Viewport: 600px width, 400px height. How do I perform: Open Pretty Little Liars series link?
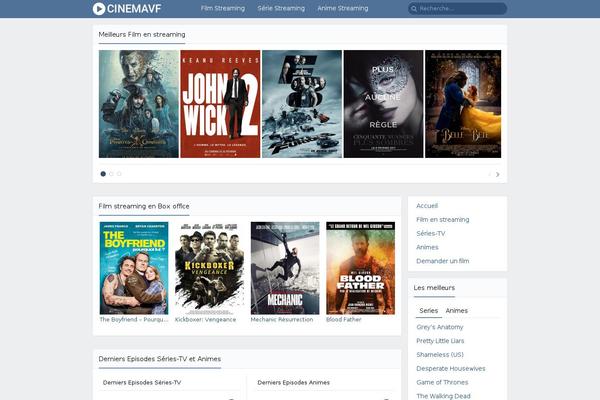(x=440, y=341)
